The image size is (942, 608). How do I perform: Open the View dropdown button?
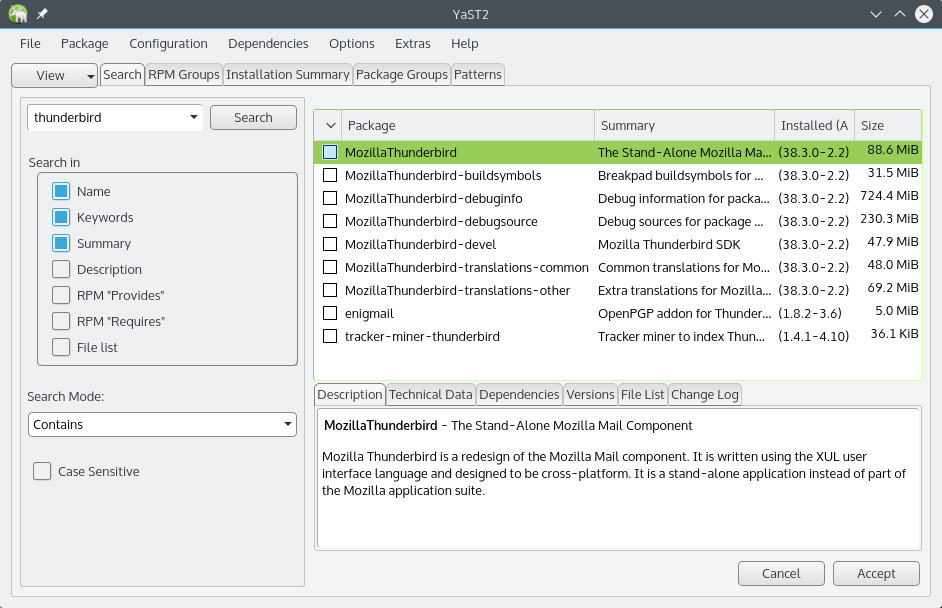click(x=54, y=76)
